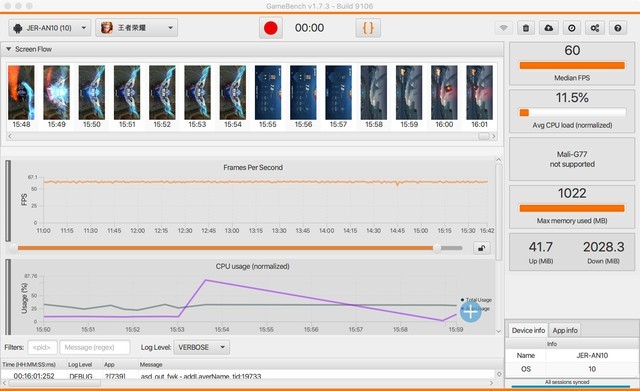Click the Message regex filter field

tap(95, 347)
